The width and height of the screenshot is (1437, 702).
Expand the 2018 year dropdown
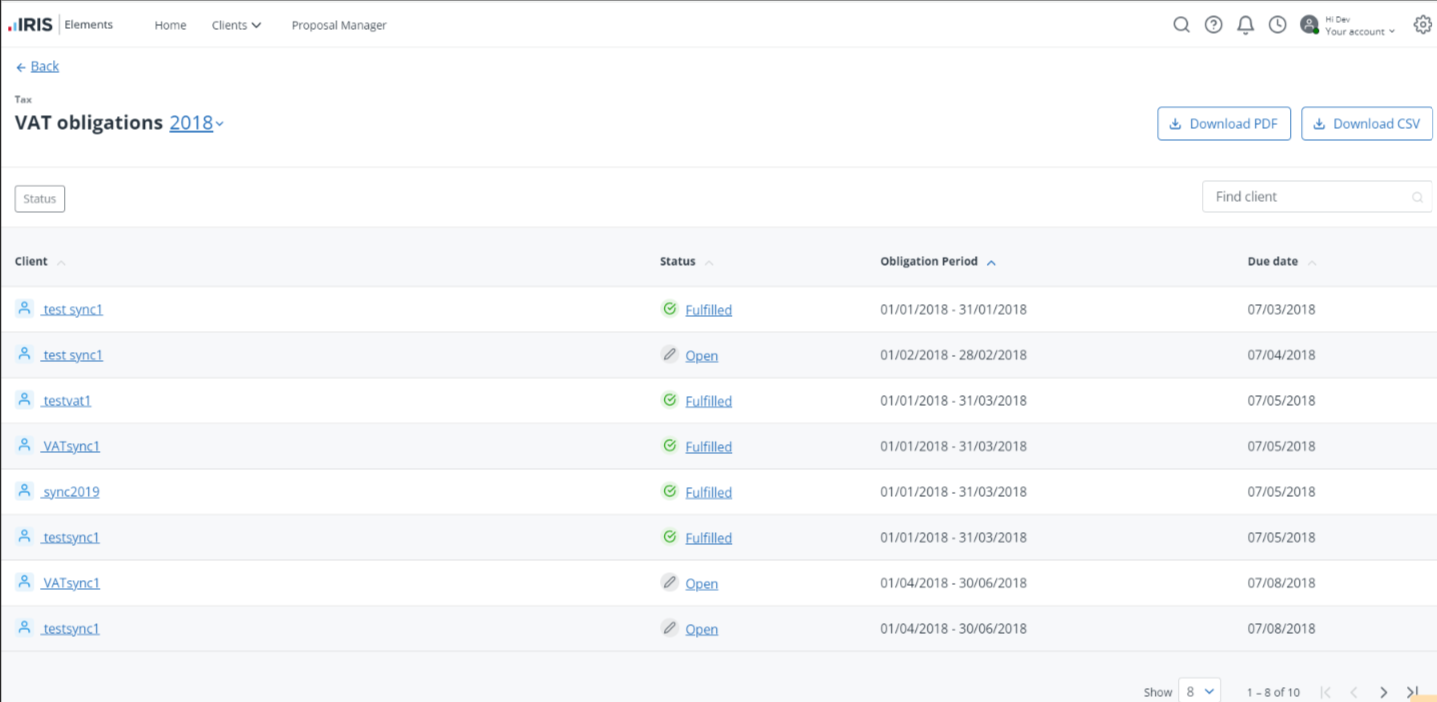point(196,123)
